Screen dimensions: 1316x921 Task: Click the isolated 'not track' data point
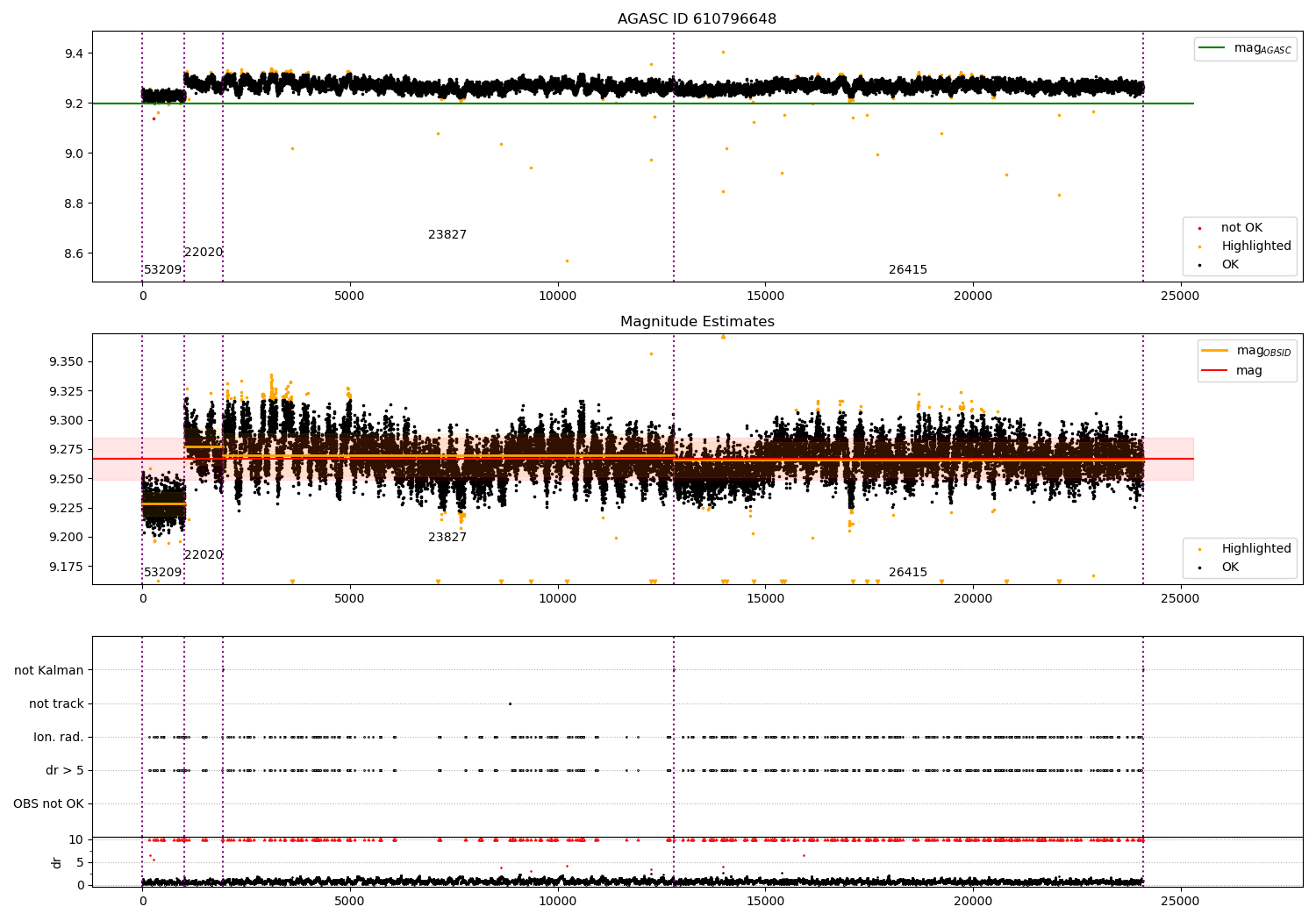coord(510,703)
